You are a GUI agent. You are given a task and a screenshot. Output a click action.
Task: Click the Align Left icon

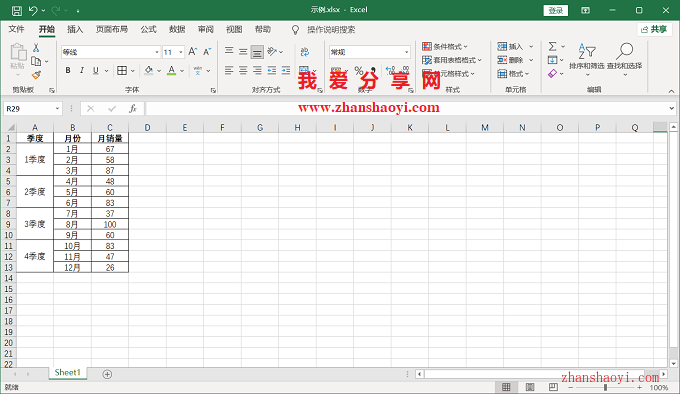click(229, 70)
